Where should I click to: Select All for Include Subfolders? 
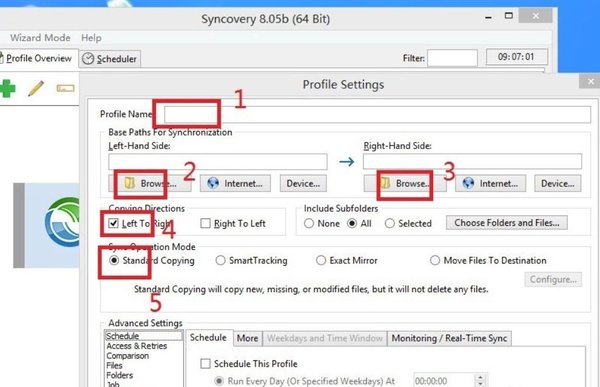tap(352, 223)
